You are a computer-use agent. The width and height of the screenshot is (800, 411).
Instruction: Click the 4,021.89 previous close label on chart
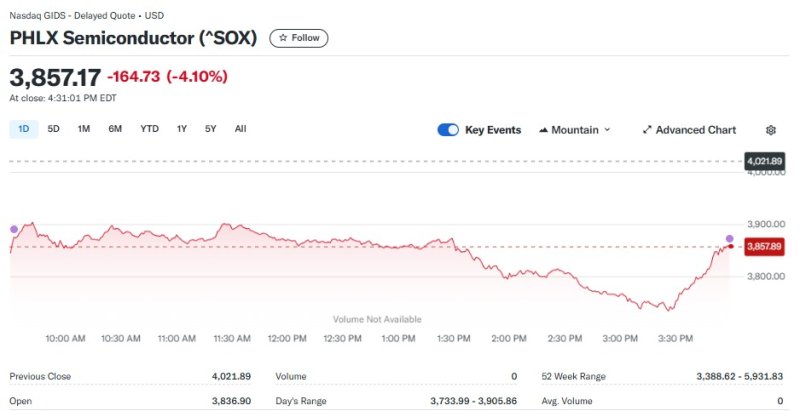coord(764,161)
